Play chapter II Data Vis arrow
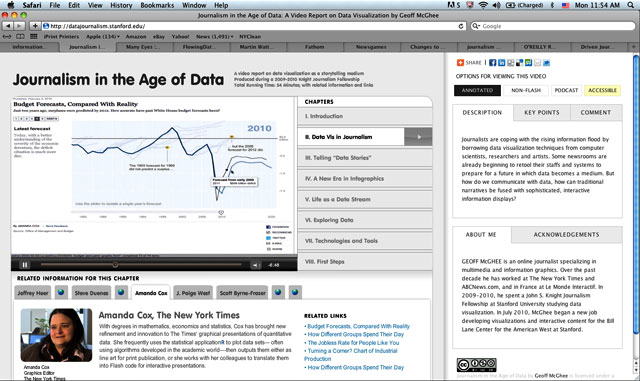 point(418,137)
